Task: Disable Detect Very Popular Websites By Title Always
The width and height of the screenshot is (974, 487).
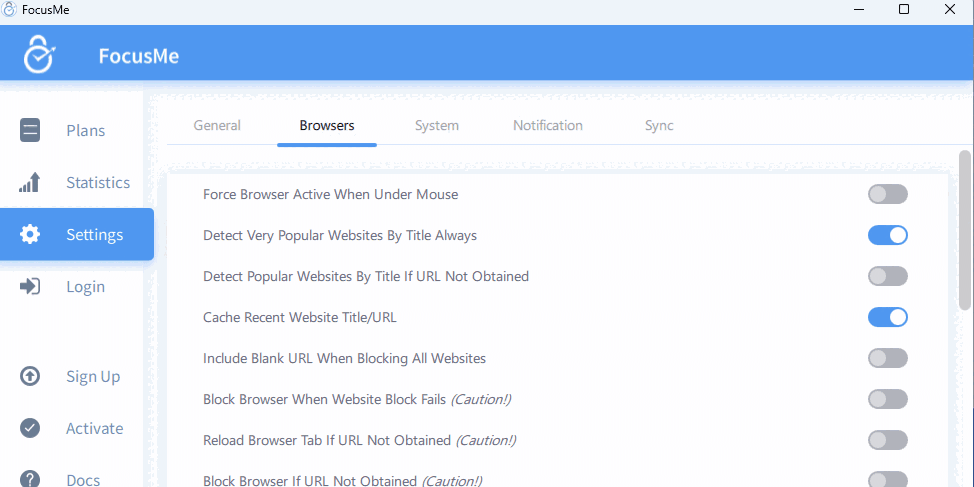Action: tap(888, 235)
